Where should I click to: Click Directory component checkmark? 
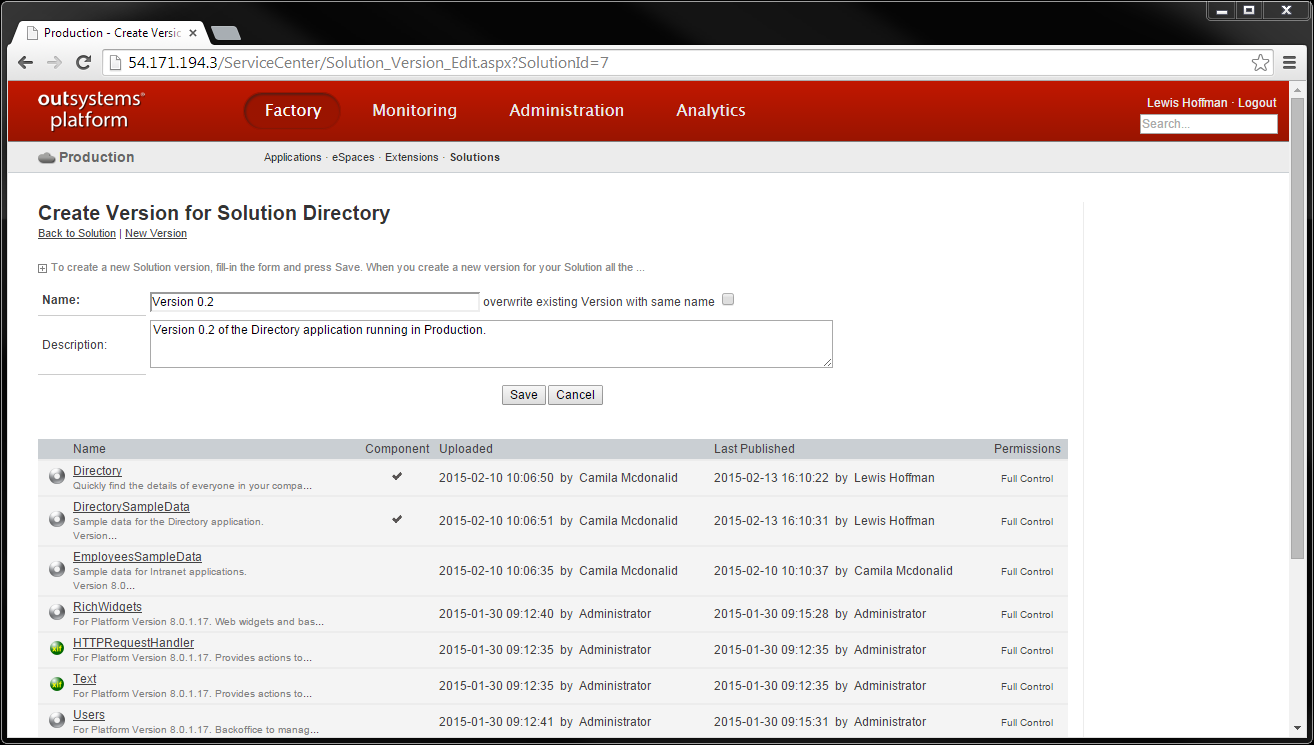[397, 477]
